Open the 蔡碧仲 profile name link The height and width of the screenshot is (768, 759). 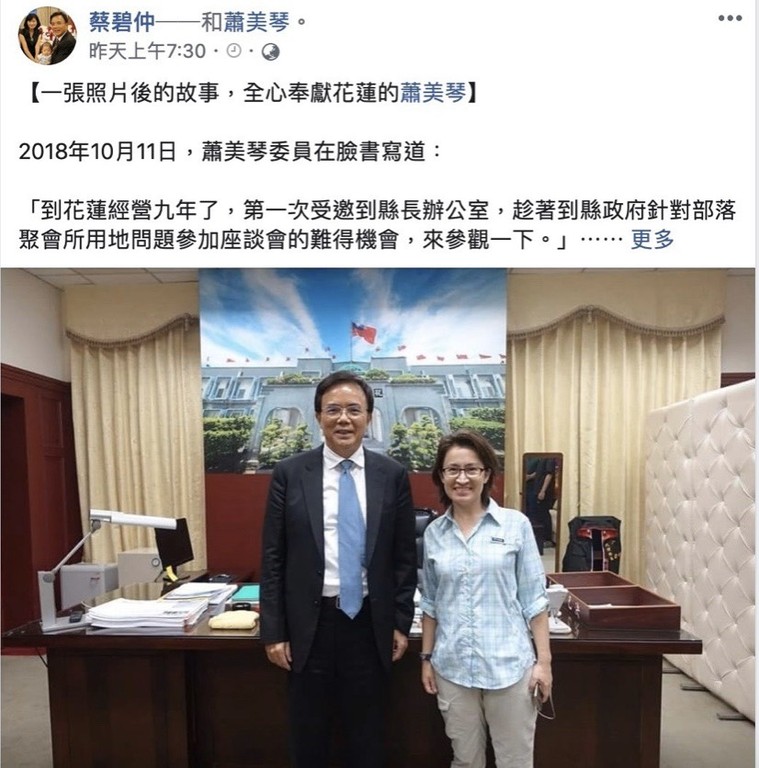[x=122, y=22]
